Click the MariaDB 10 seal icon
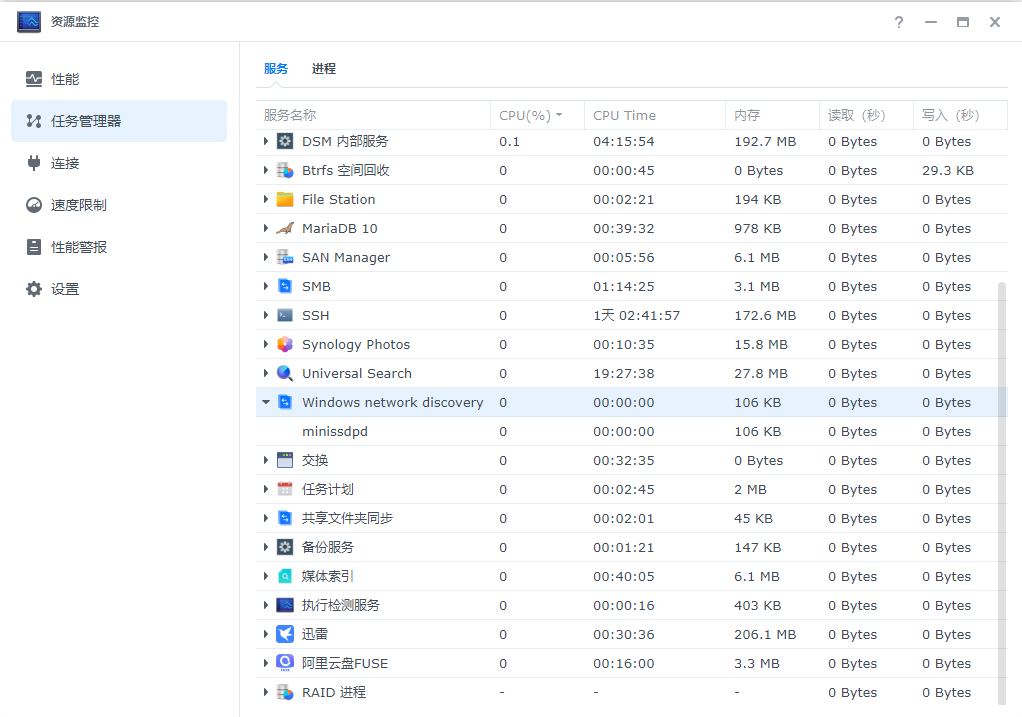Image resolution: width=1022 pixels, height=717 pixels. tap(285, 228)
